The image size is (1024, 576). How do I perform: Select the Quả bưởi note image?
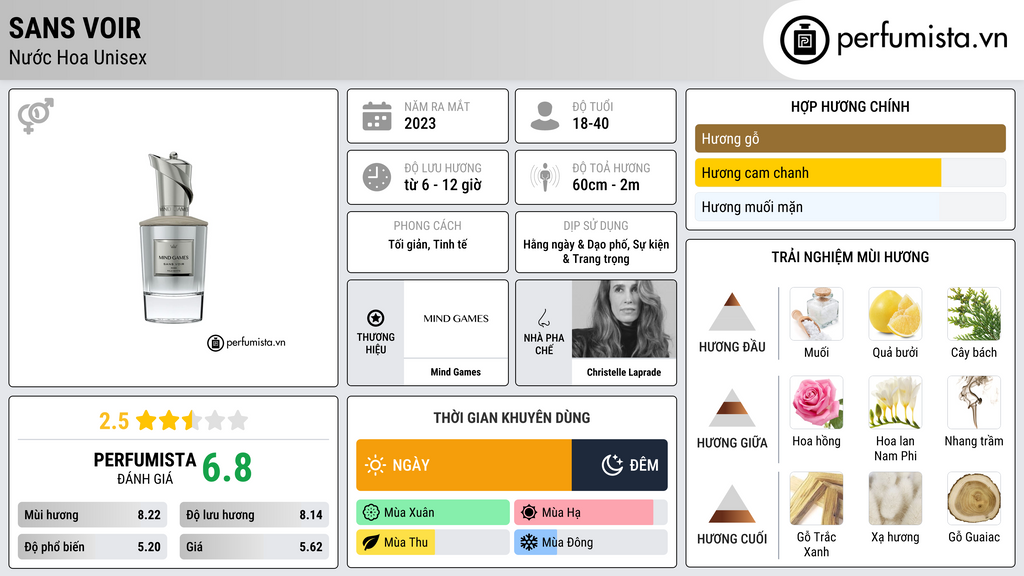[x=895, y=314]
